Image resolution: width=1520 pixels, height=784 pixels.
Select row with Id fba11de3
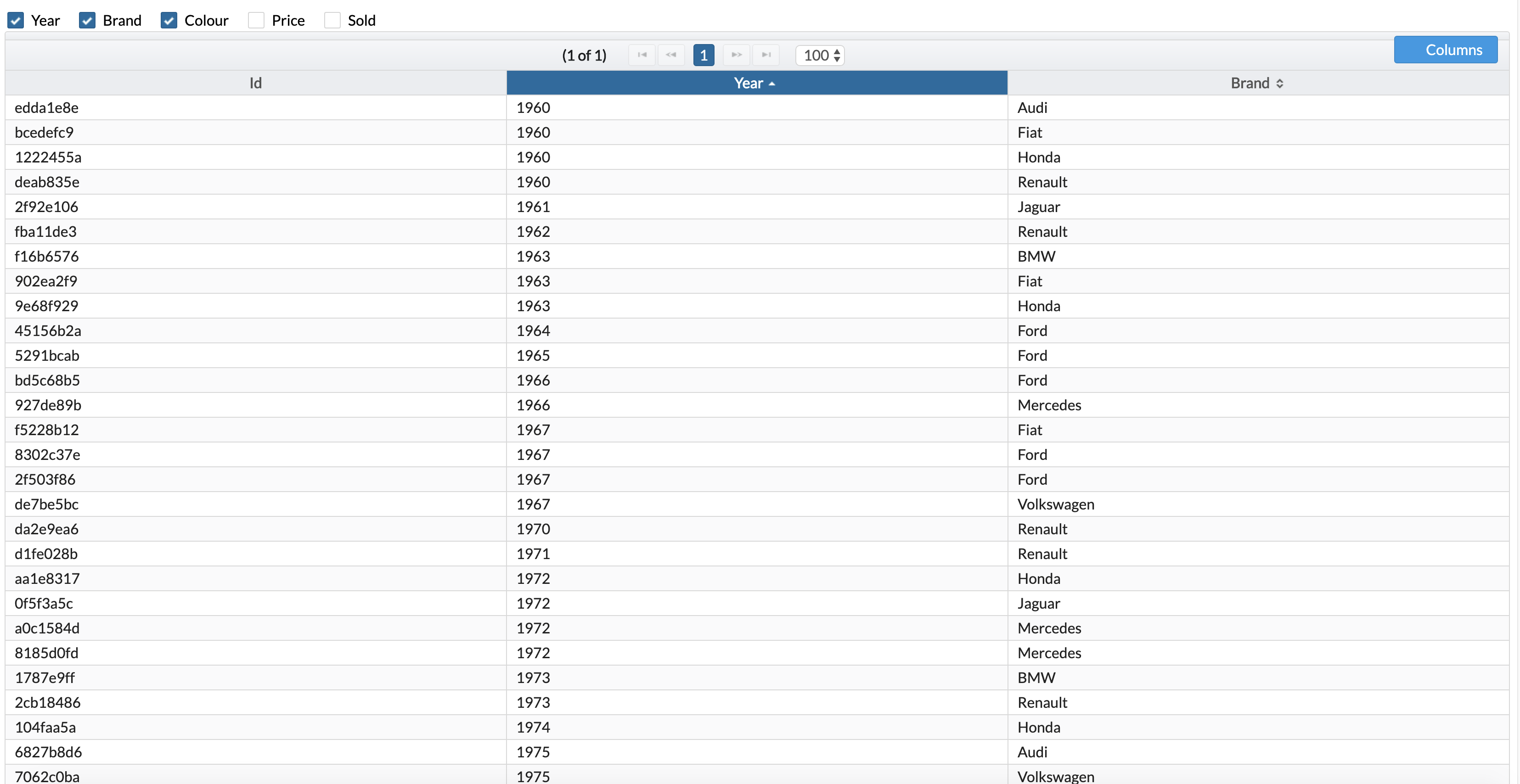coord(757,232)
